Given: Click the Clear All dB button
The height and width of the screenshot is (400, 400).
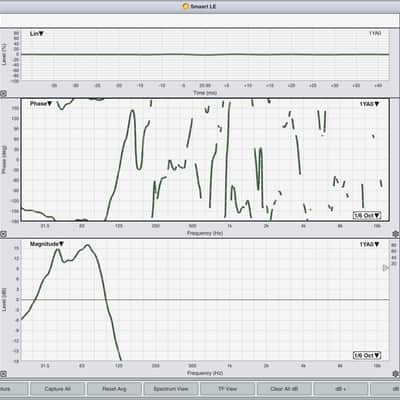Looking at the screenshot, I should (x=284, y=389).
